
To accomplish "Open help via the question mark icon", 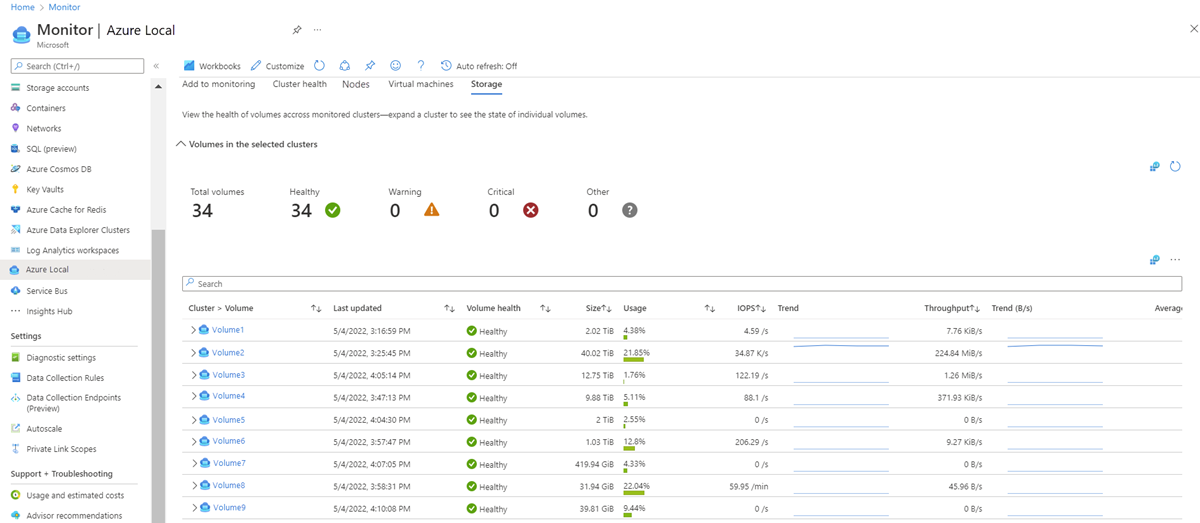I will coord(421,66).
